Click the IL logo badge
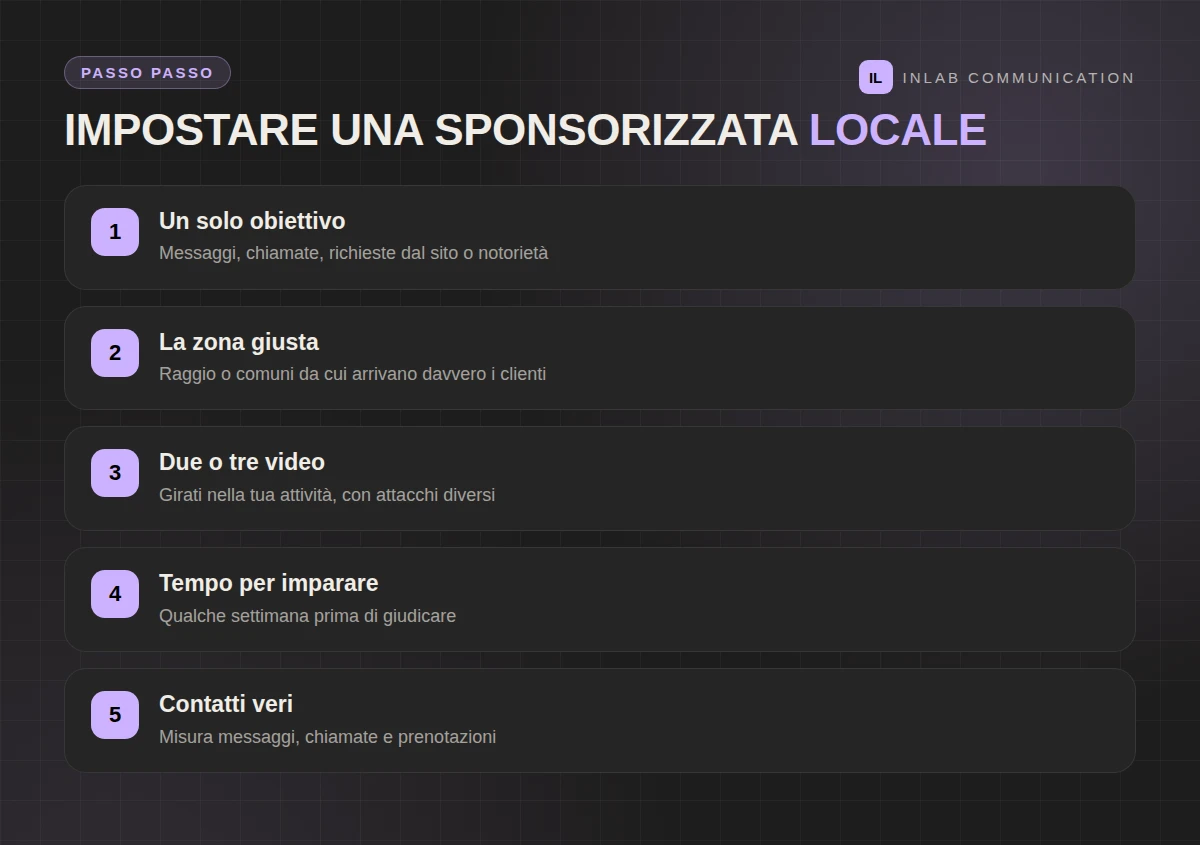The image size is (1200, 845). coord(875,77)
